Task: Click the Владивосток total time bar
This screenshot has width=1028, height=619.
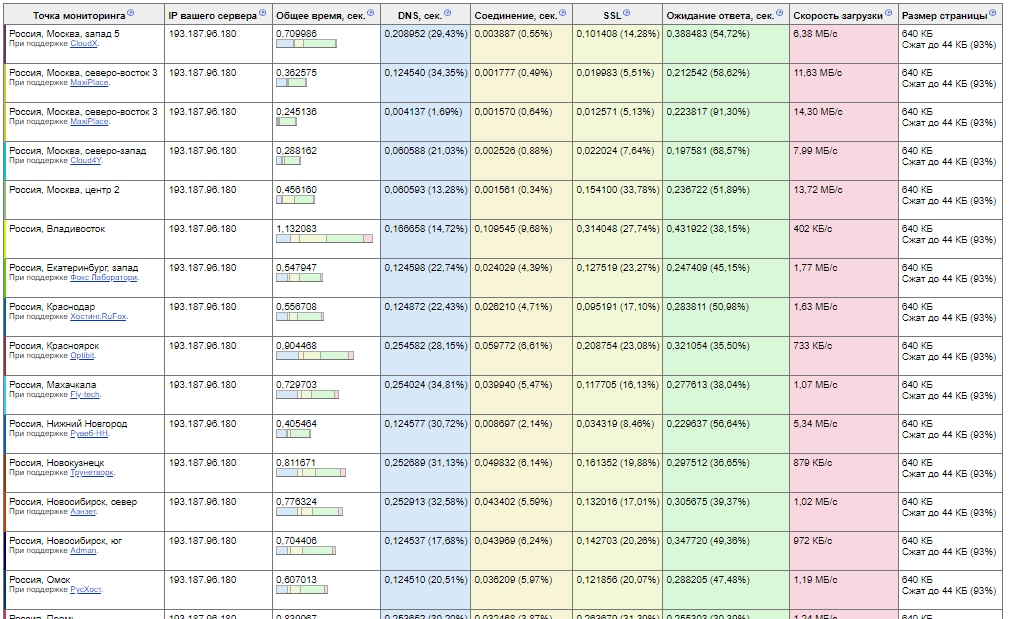Action: (324, 238)
